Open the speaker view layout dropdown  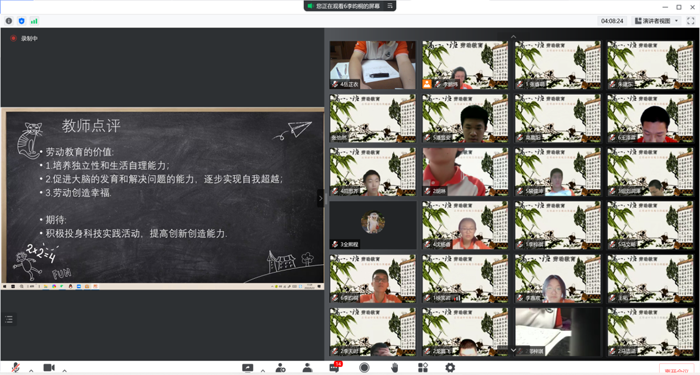[x=657, y=21]
